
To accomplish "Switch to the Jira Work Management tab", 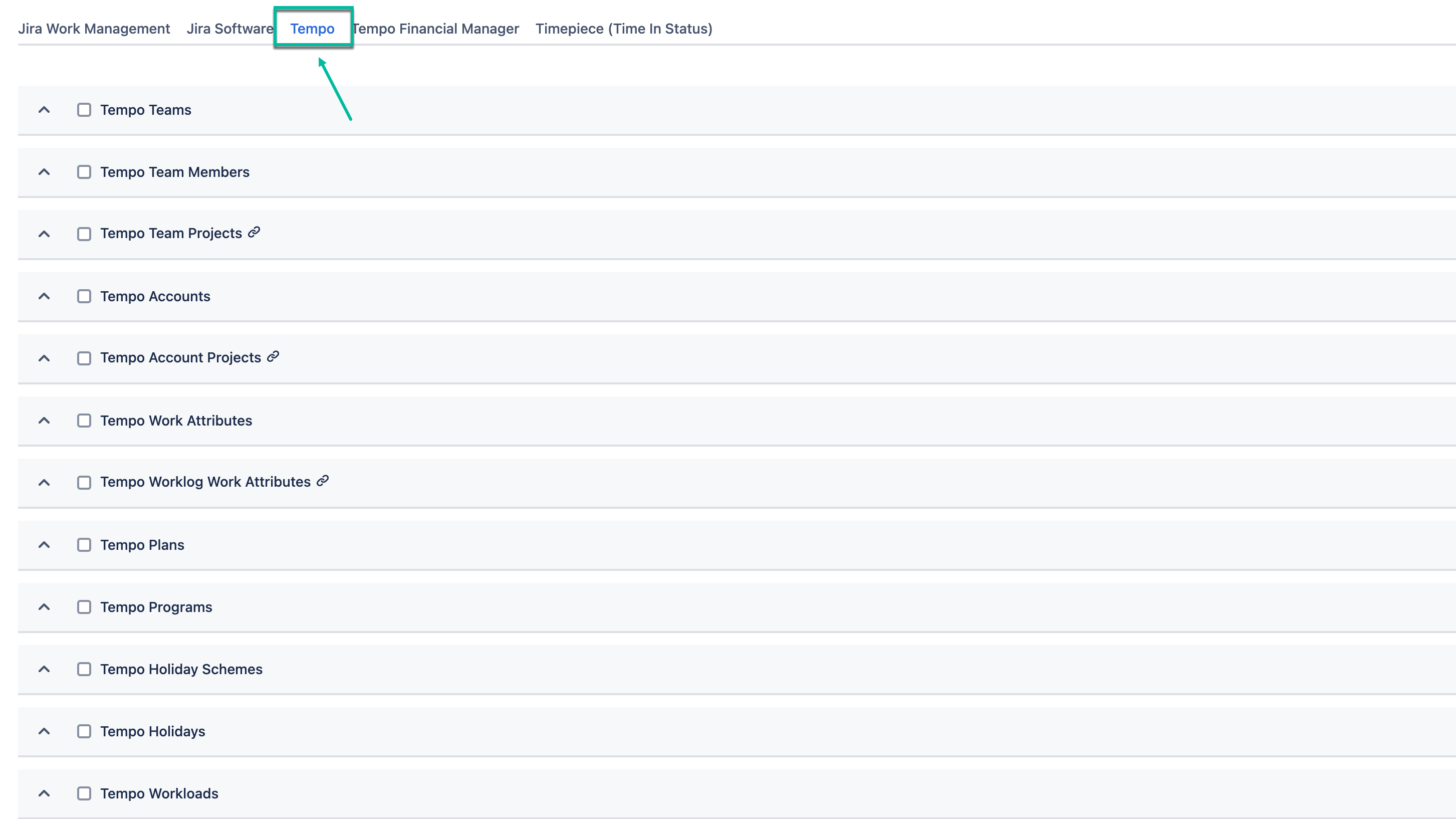I will pos(94,28).
